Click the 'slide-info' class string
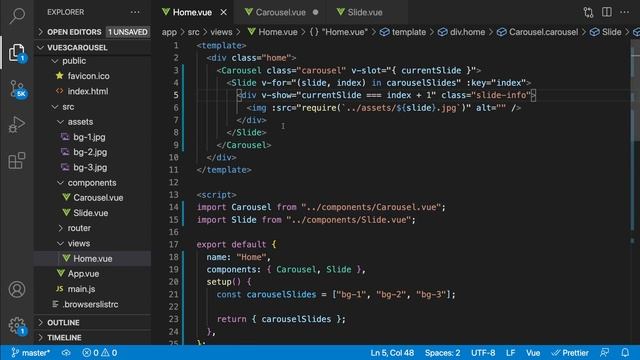640x360 pixels. 501,95
